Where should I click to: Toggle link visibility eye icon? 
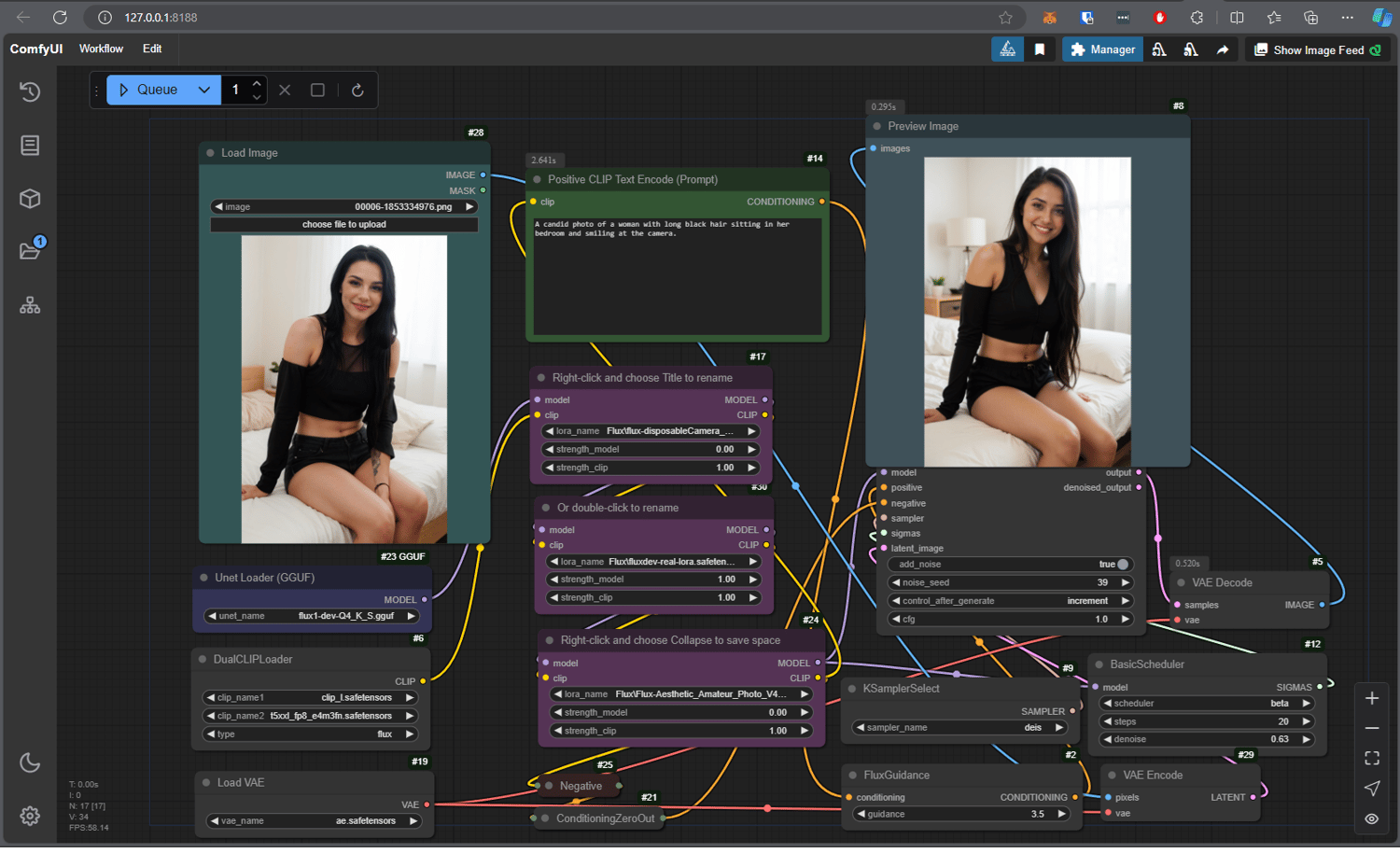pyautogui.click(x=1372, y=818)
